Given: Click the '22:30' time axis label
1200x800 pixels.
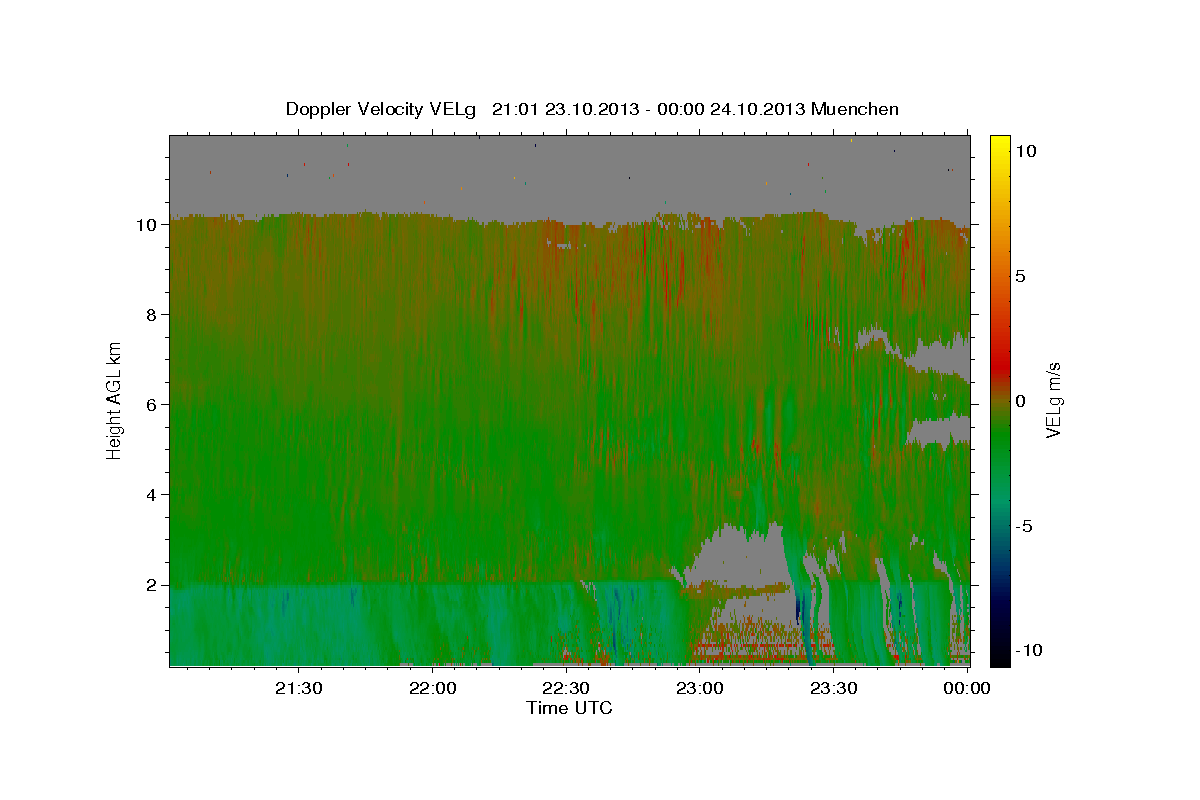Looking at the screenshot, I should coord(566,688).
